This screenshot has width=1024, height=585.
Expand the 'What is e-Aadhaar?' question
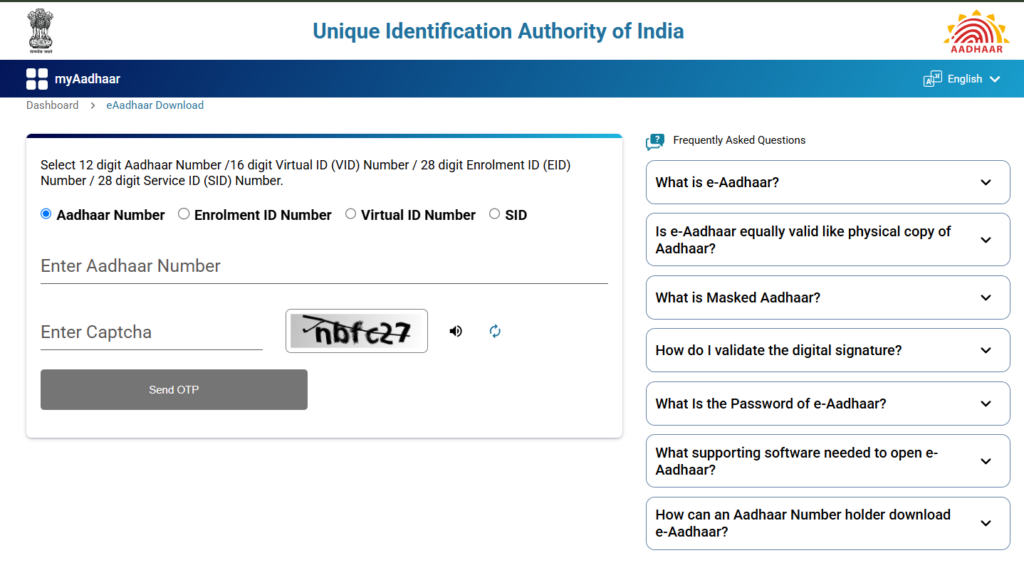(x=828, y=182)
